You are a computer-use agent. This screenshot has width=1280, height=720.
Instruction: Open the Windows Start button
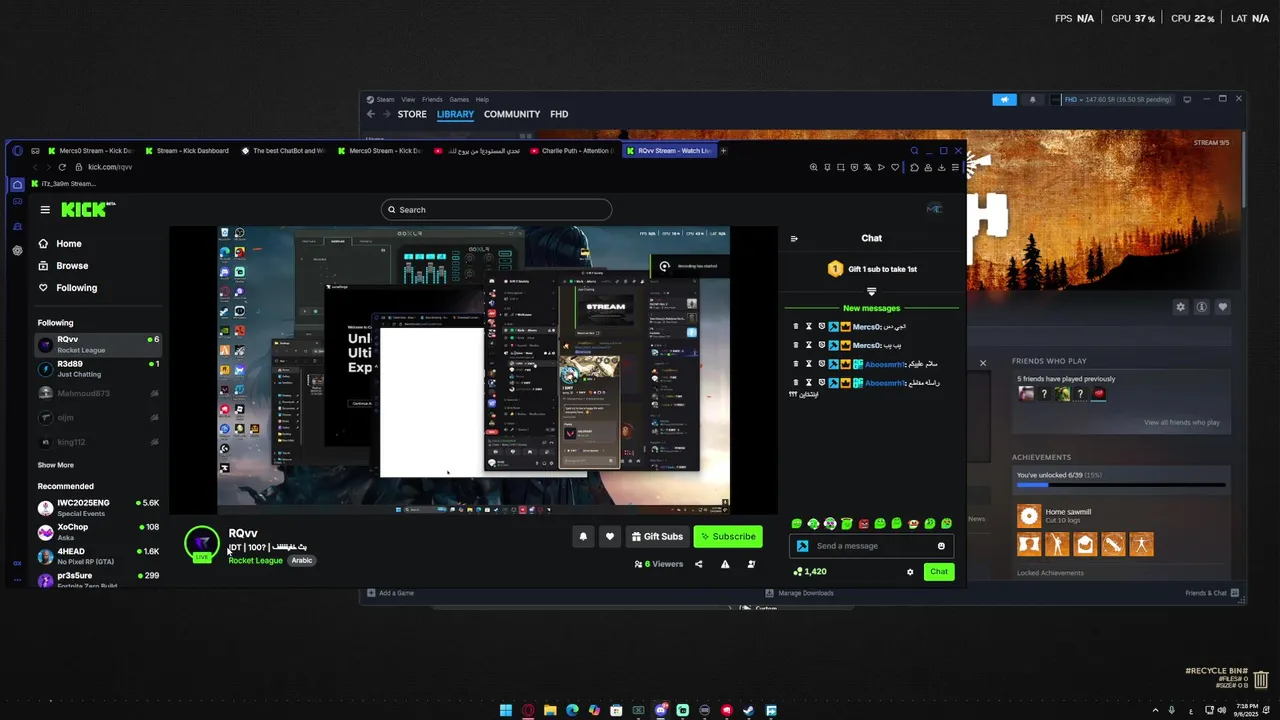pos(506,711)
